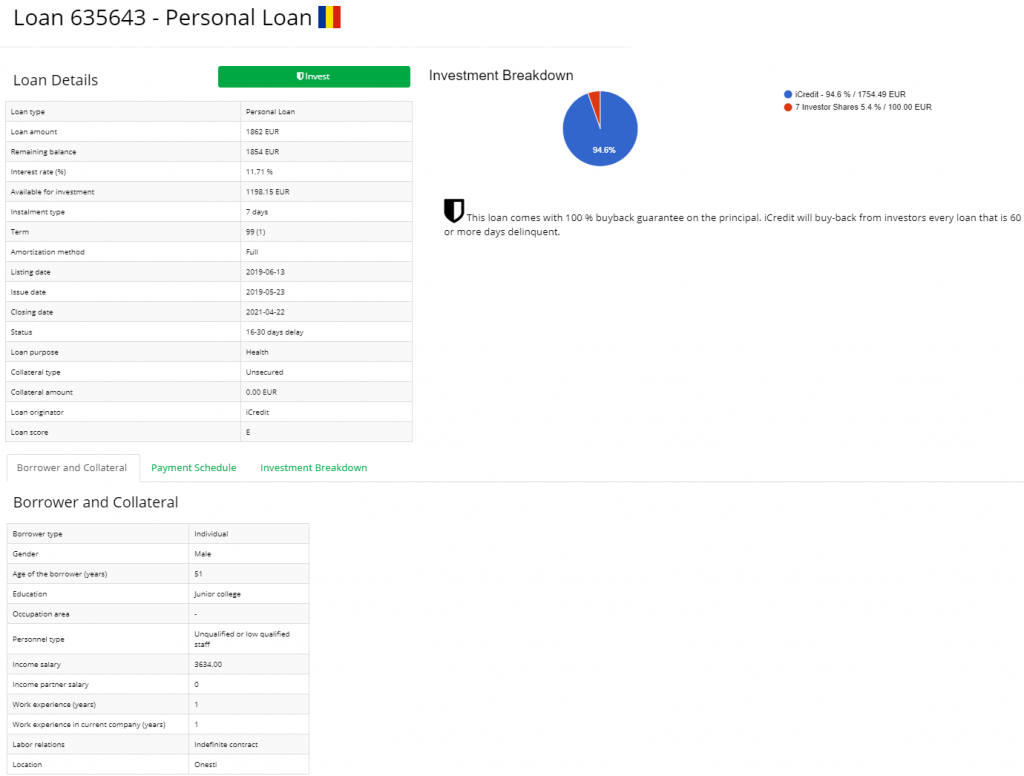Image resolution: width=1024 pixels, height=776 pixels.
Task: Click the red Investor Shares legend dot
Action: click(x=788, y=107)
